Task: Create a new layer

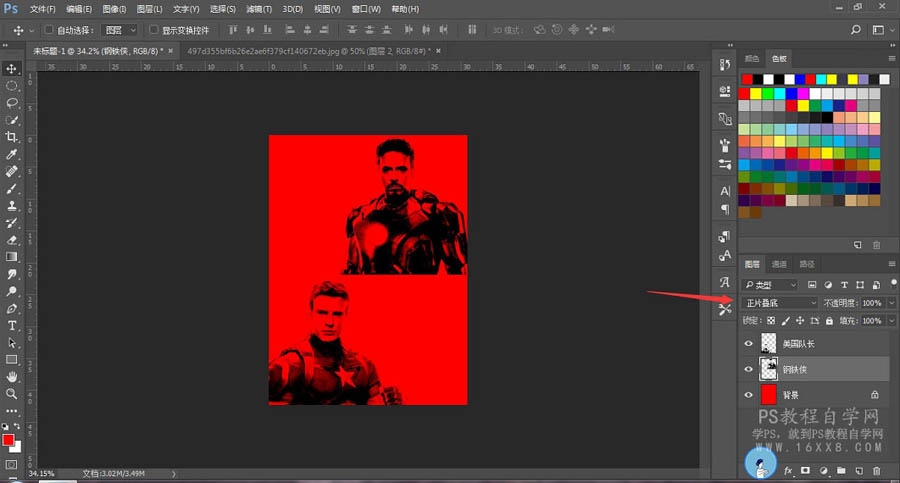Action: 859,471
